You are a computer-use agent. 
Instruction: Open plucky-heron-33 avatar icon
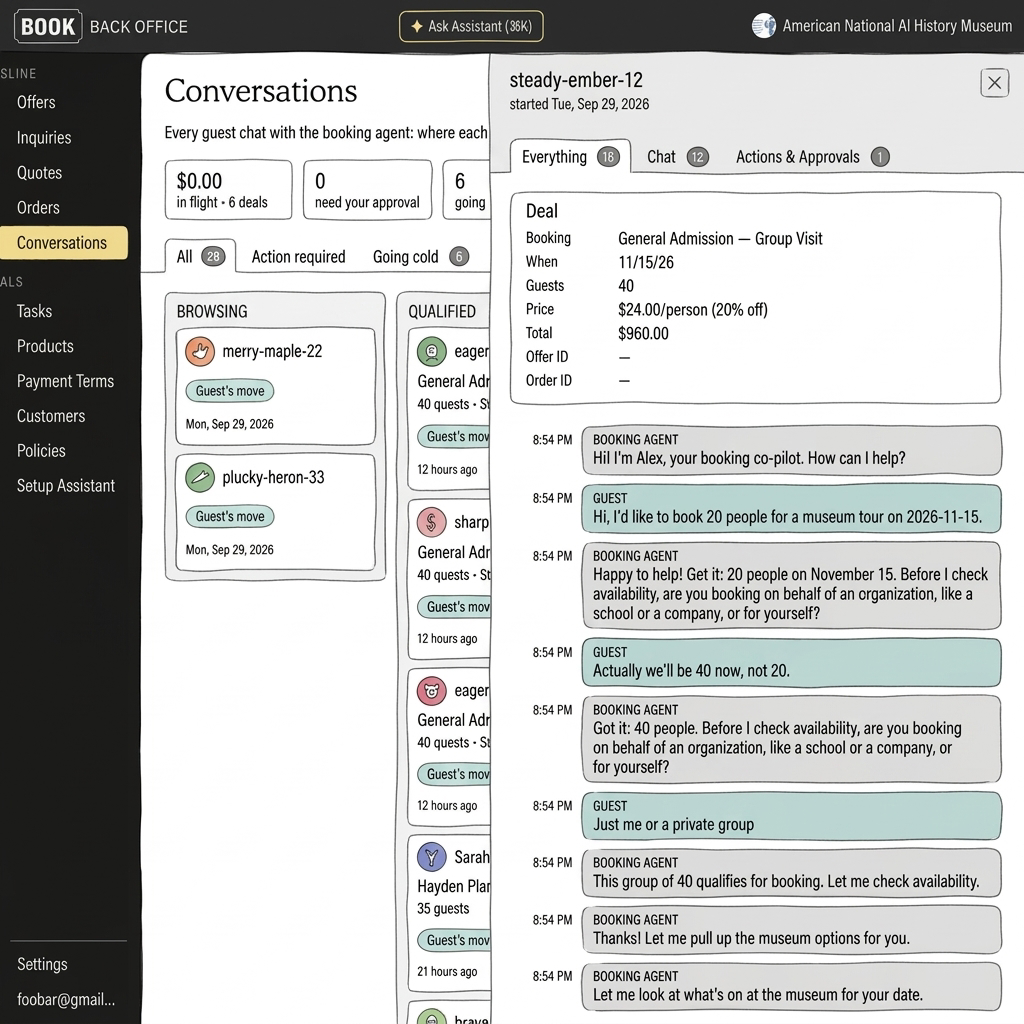[200, 477]
